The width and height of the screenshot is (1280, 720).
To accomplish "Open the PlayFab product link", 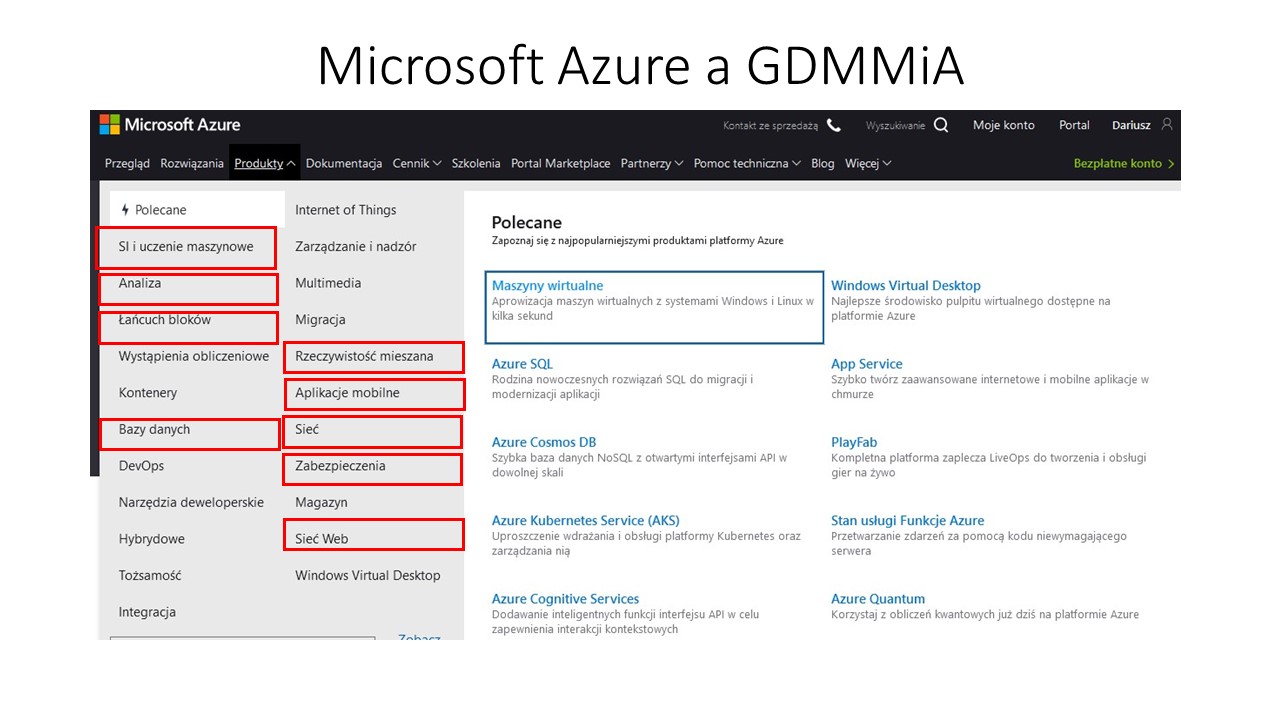I will pos(854,442).
